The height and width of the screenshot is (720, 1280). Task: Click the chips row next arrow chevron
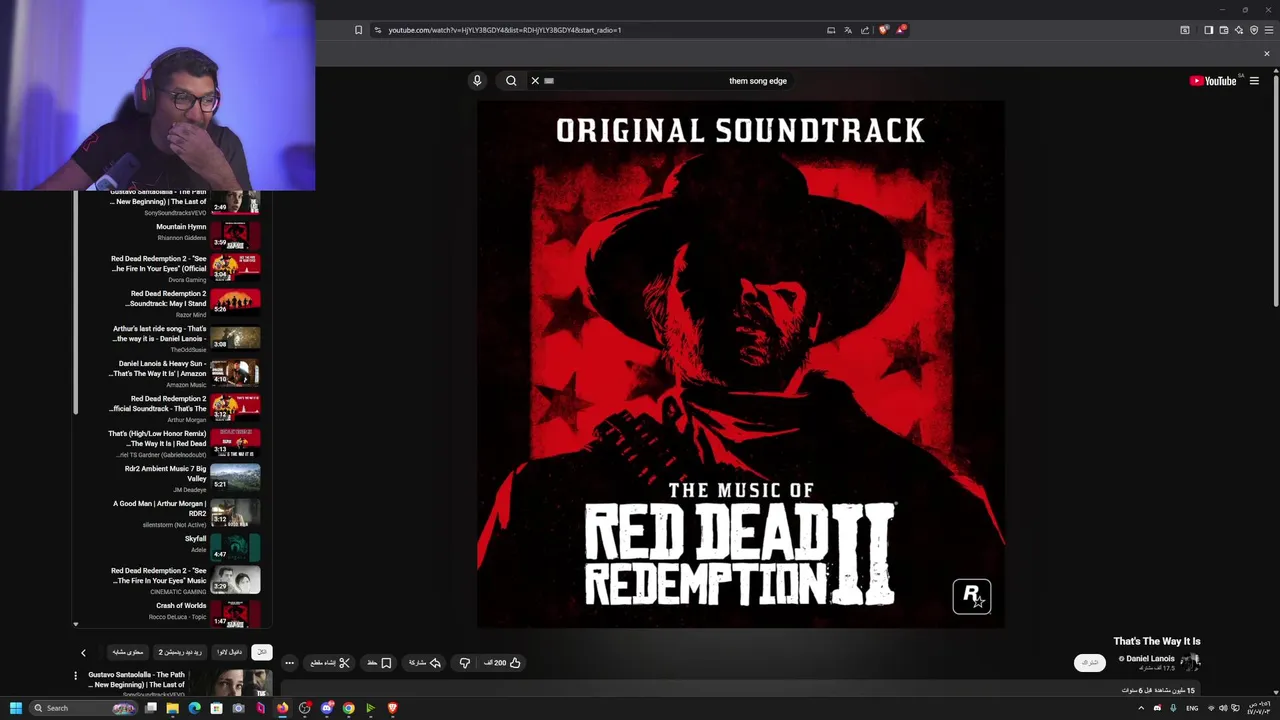tap(83, 653)
